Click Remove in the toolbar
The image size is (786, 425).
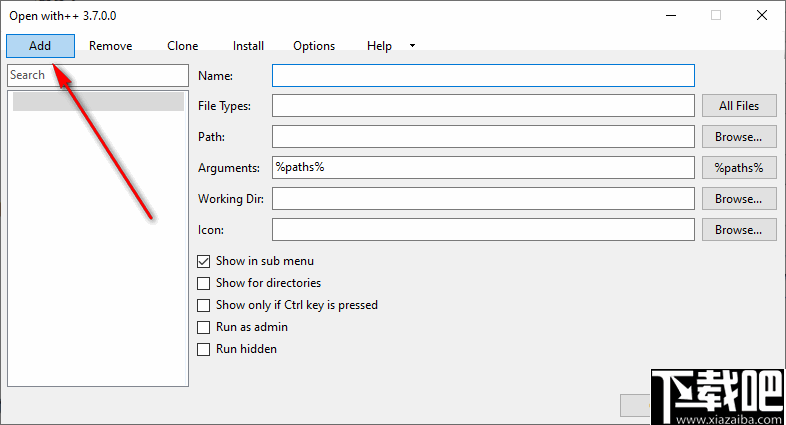tap(111, 46)
